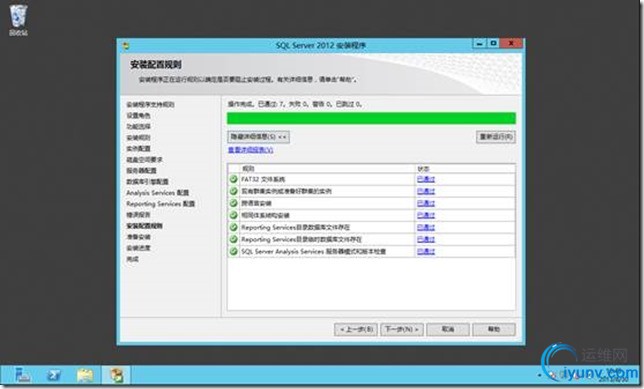Open File Explorer from the taskbar

(x=85, y=375)
